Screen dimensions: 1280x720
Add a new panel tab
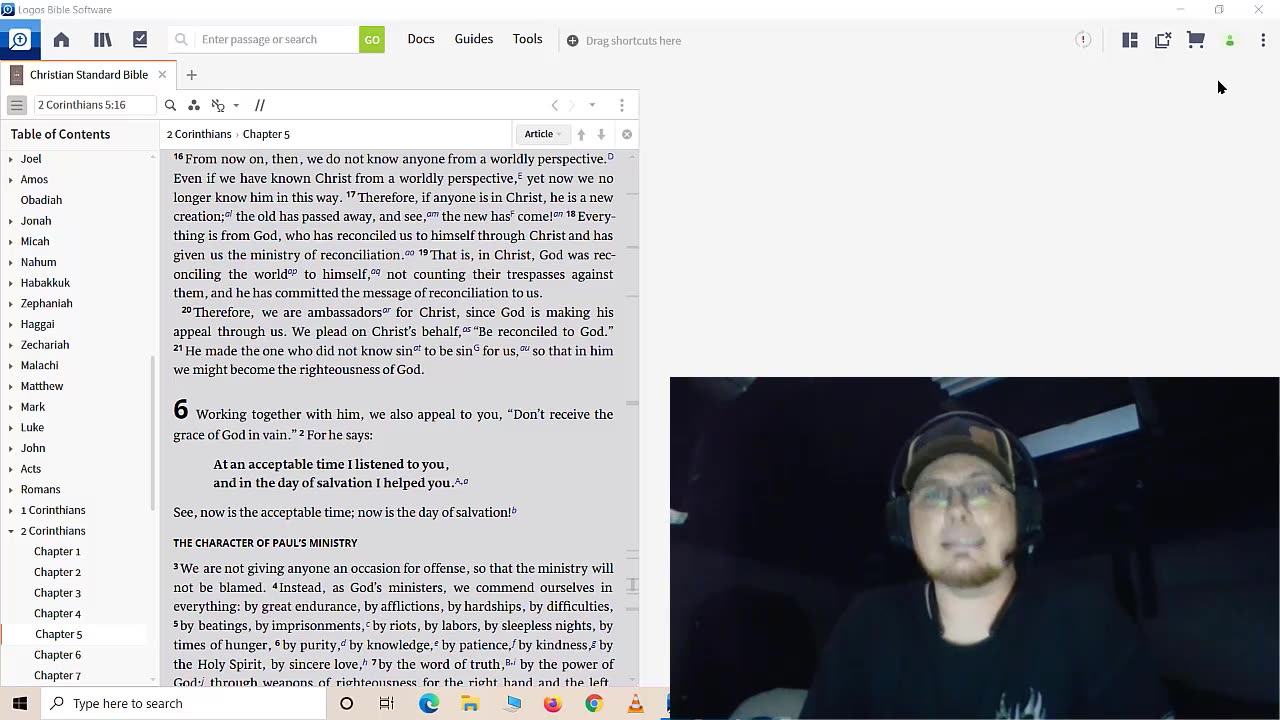pyautogui.click(x=191, y=75)
